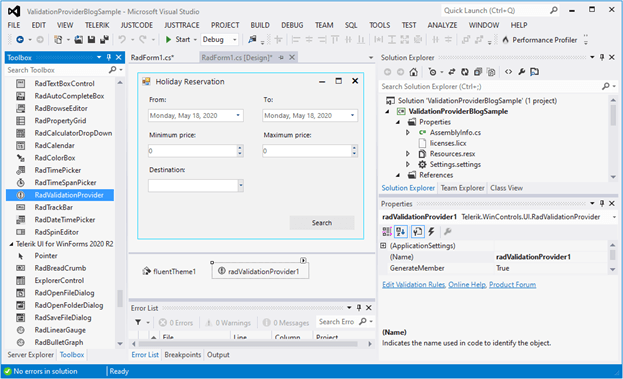The width and height of the screenshot is (623, 379).
Task: Switch to the Breakpoints tab
Action: click(182, 354)
